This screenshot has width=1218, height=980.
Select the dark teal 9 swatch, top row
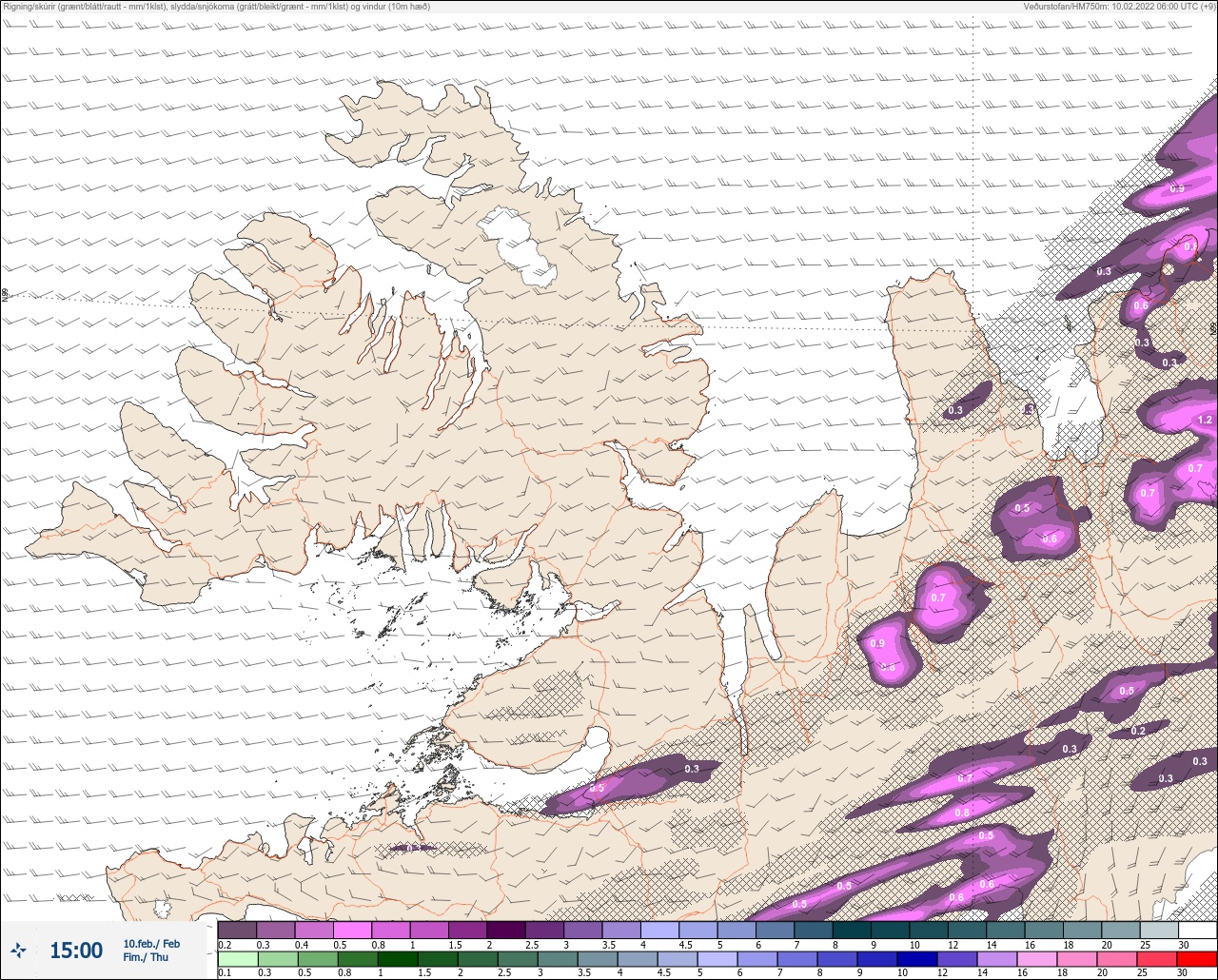pos(891,930)
